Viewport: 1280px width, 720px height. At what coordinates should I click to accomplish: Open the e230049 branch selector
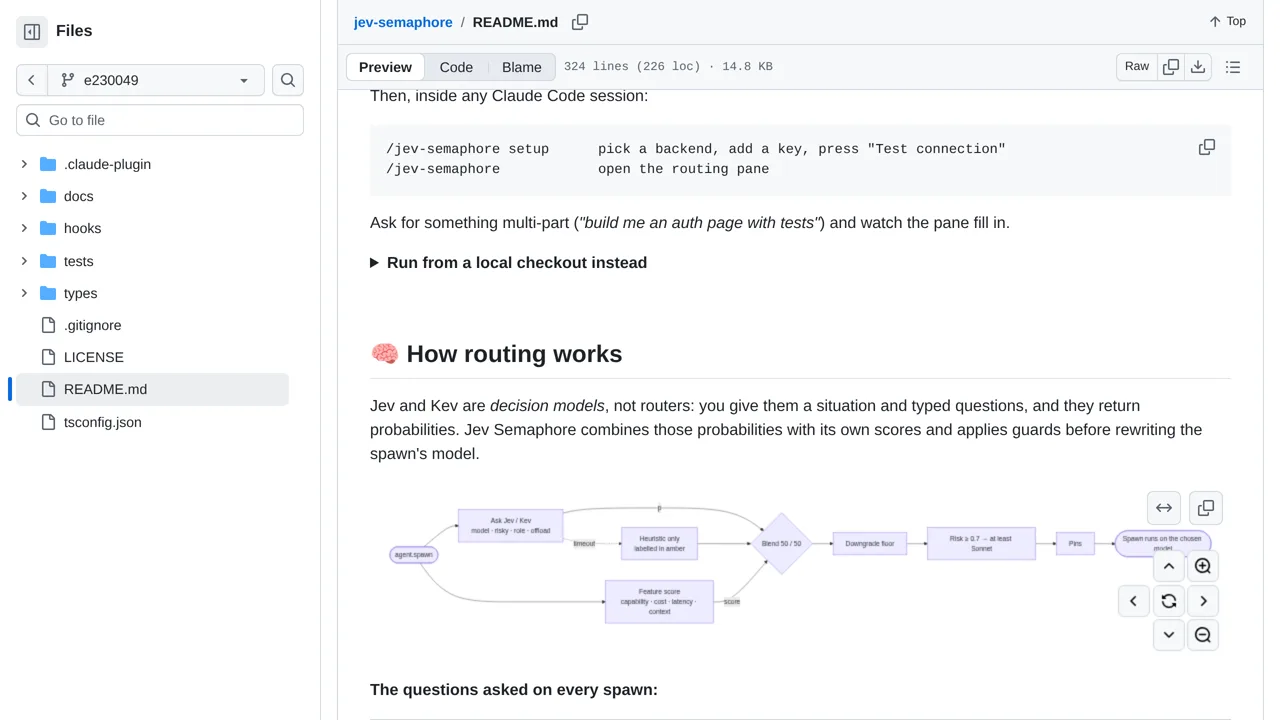(x=156, y=80)
